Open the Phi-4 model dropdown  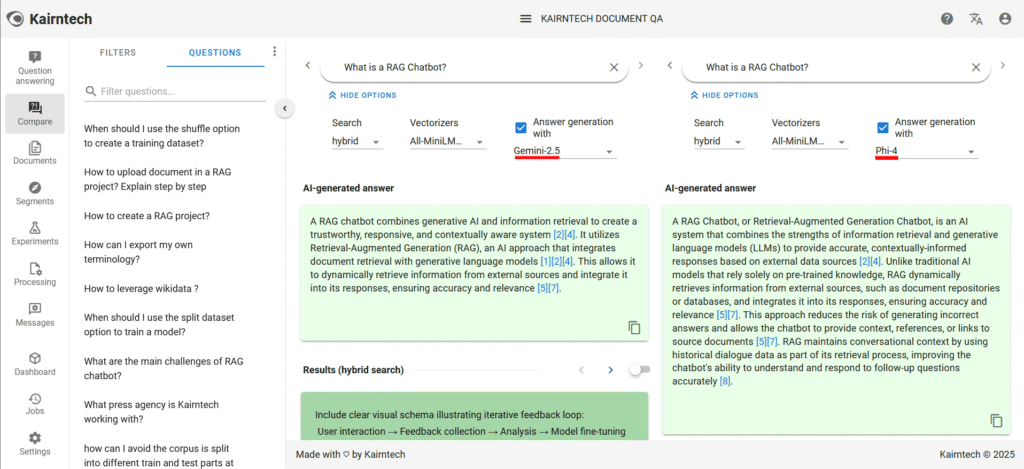925,152
